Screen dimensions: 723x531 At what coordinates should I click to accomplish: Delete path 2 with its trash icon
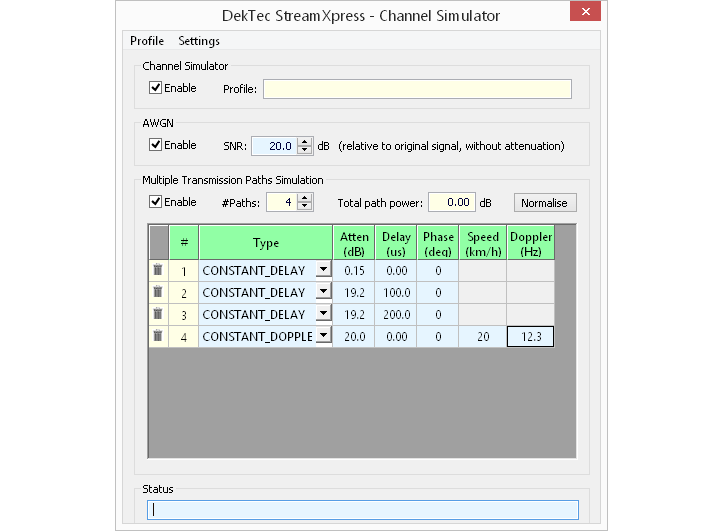click(158, 292)
